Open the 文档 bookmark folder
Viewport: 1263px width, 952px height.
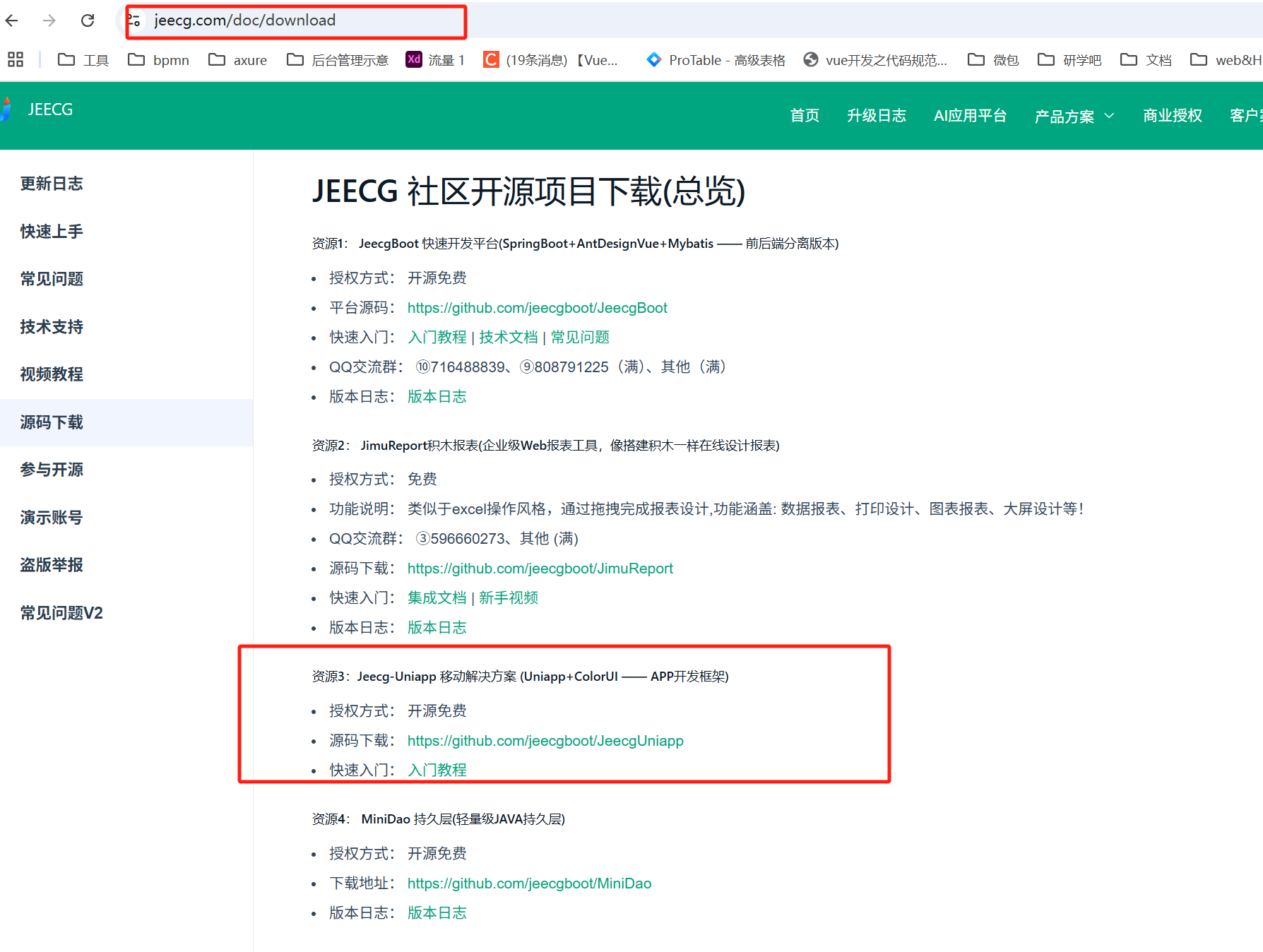1146,60
